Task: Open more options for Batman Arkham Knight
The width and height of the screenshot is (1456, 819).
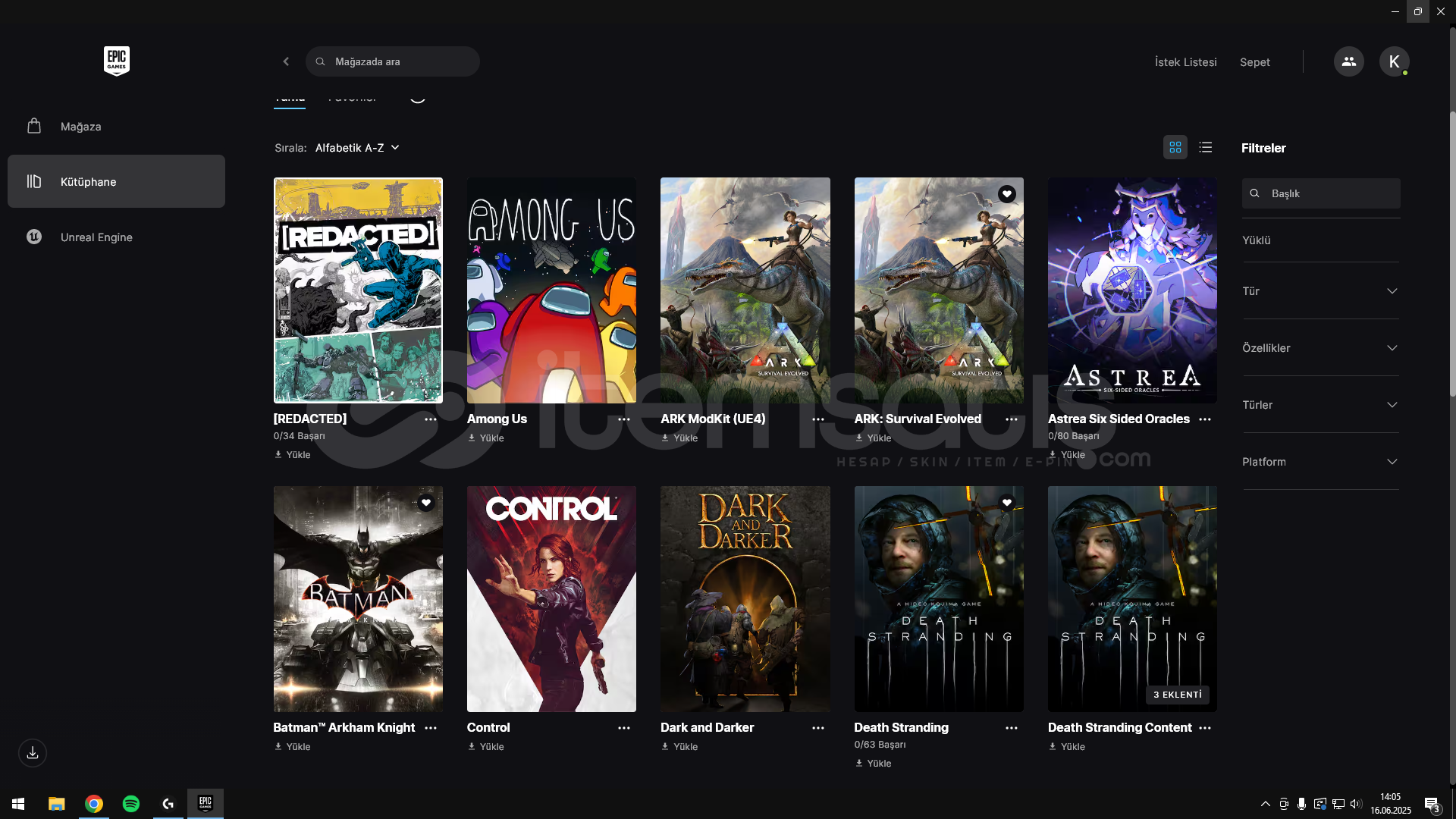Action: tap(431, 728)
